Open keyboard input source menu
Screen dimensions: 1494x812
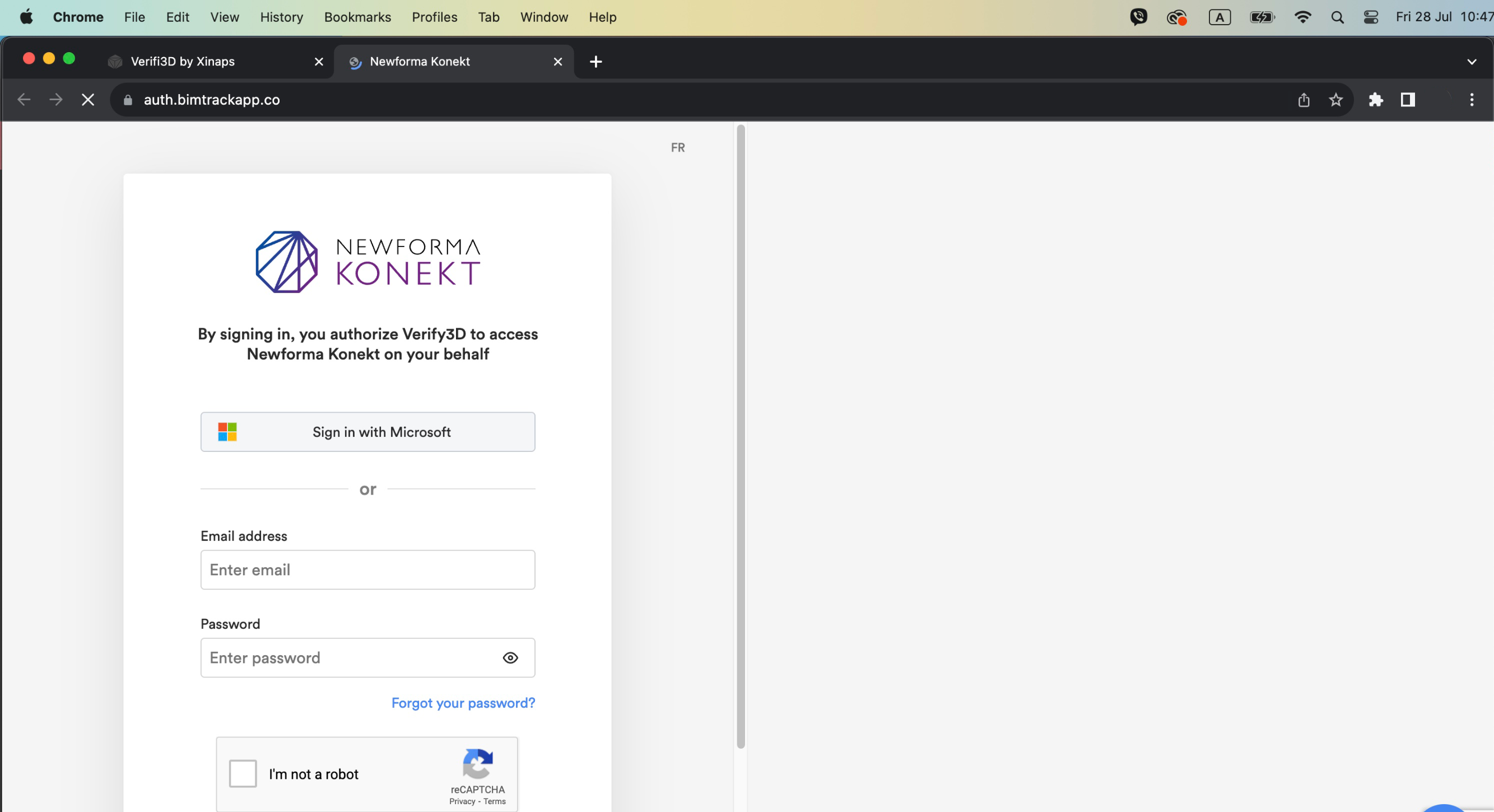(x=1220, y=17)
